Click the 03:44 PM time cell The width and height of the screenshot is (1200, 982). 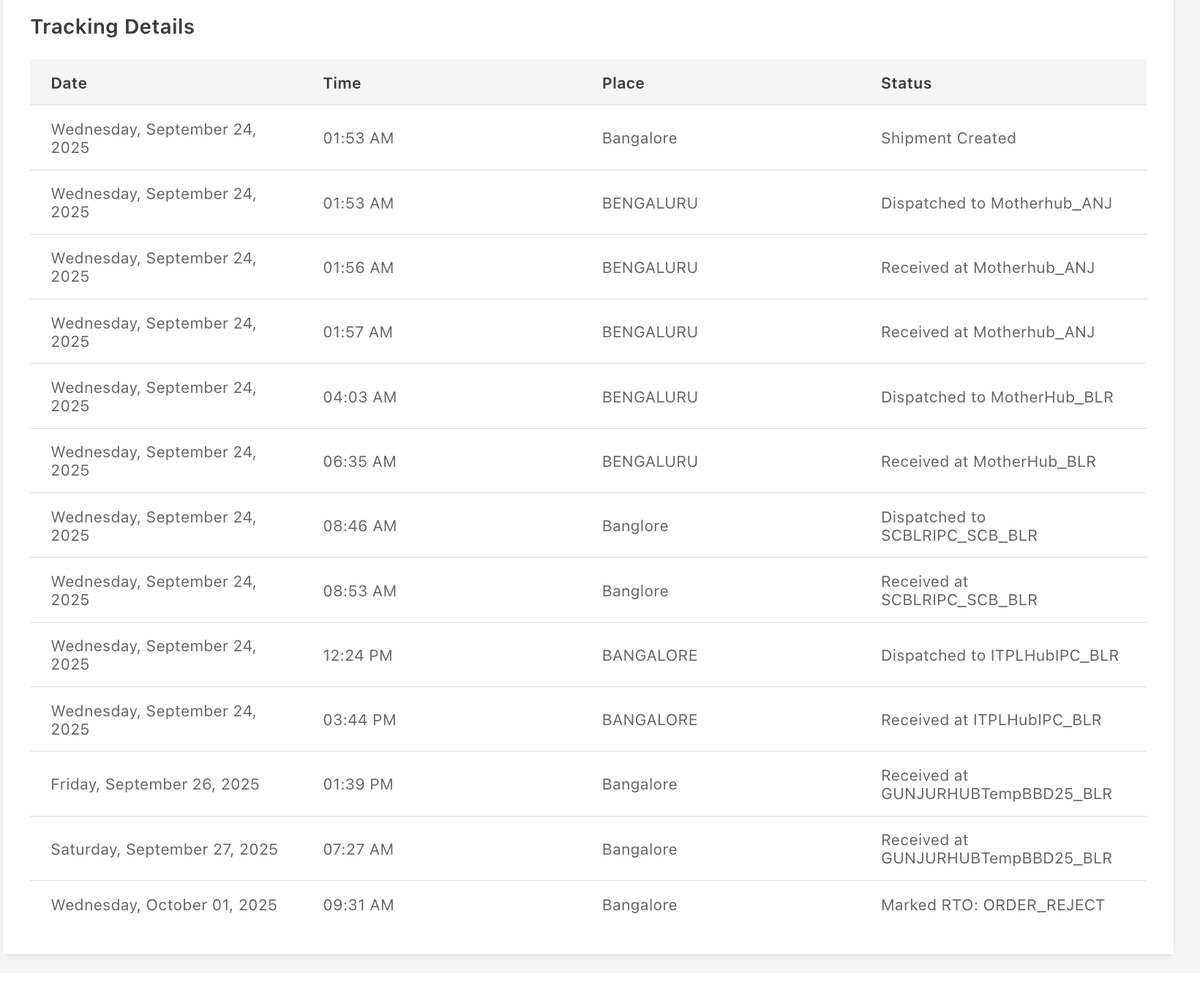click(x=360, y=720)
